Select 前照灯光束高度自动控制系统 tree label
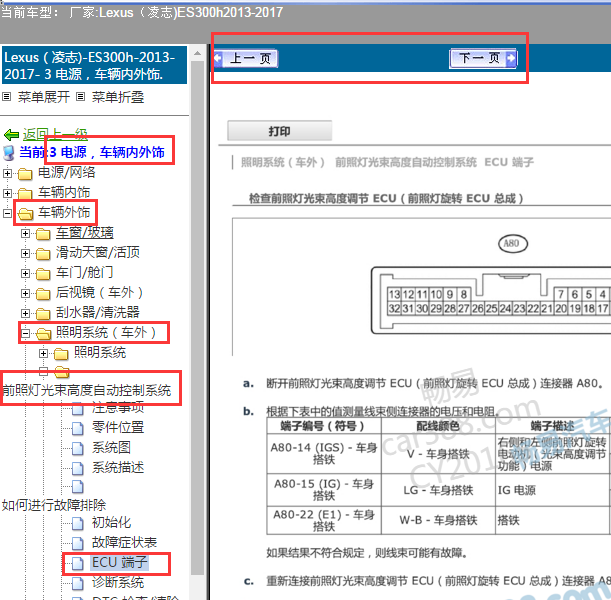Screen dimensions: 611x600 (x=87, y=390)
